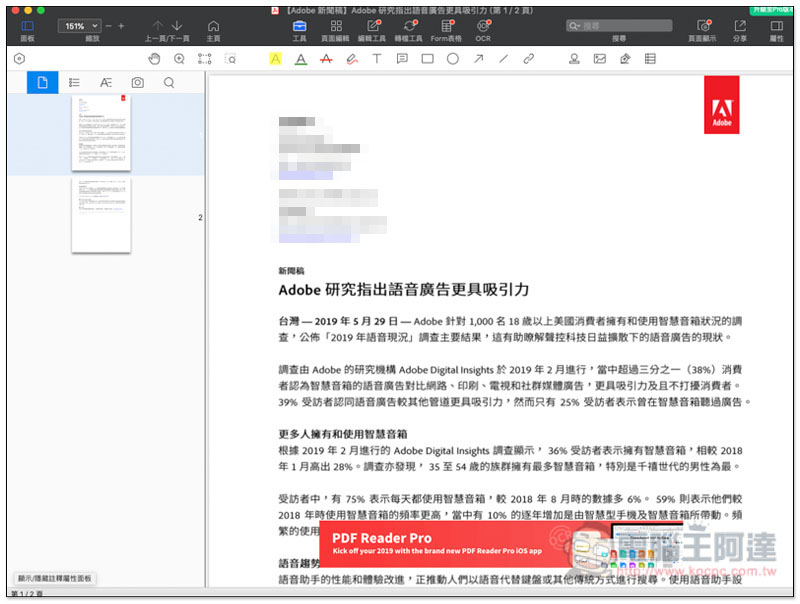
Task: Choose the circle shape tool
Action: [452, 59]
